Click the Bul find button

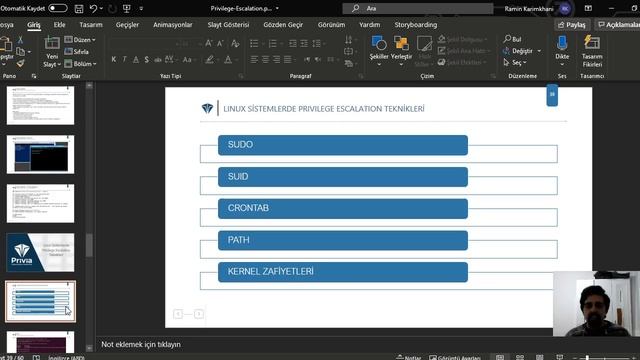tap(513, 39)
